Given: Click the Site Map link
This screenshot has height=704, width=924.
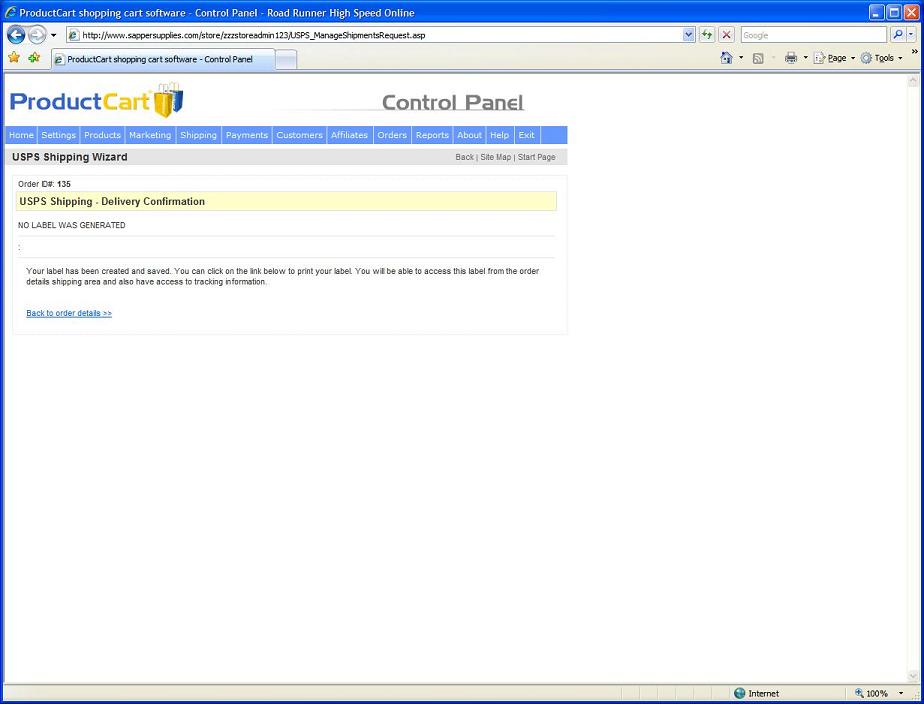Looking at the screenshot, I should [x=495, y=157].
